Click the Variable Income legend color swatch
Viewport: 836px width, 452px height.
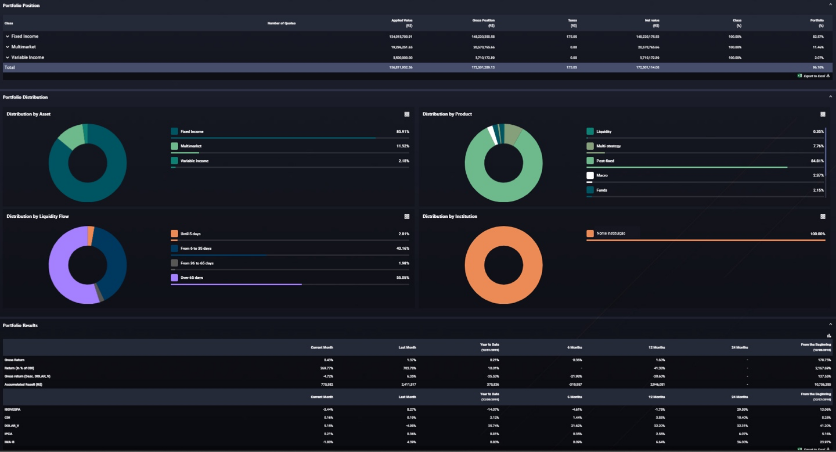coord(174,160)
